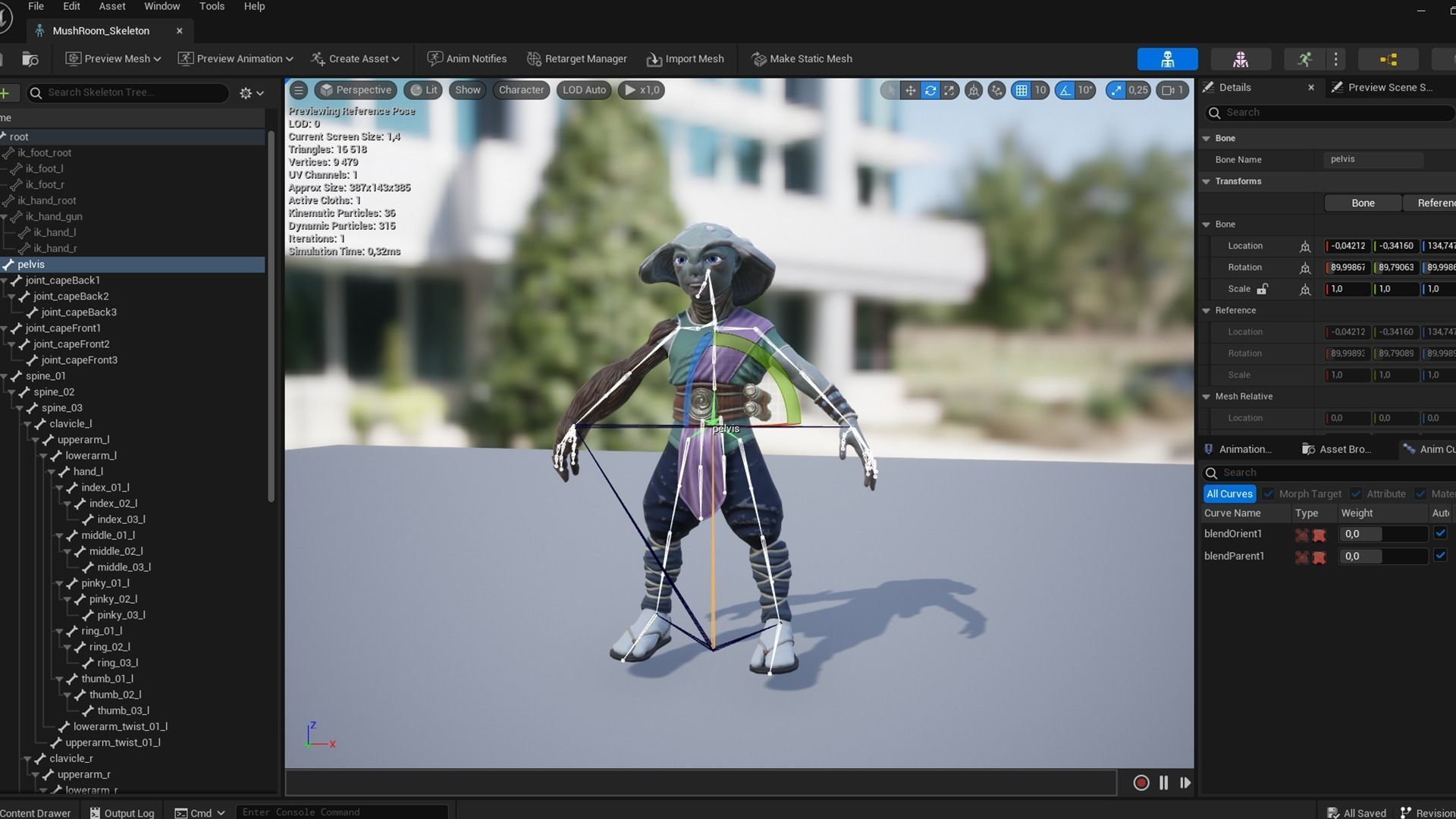
Task: Toggle grid snapping in viewport
Action: click(x=1021, y=90)
